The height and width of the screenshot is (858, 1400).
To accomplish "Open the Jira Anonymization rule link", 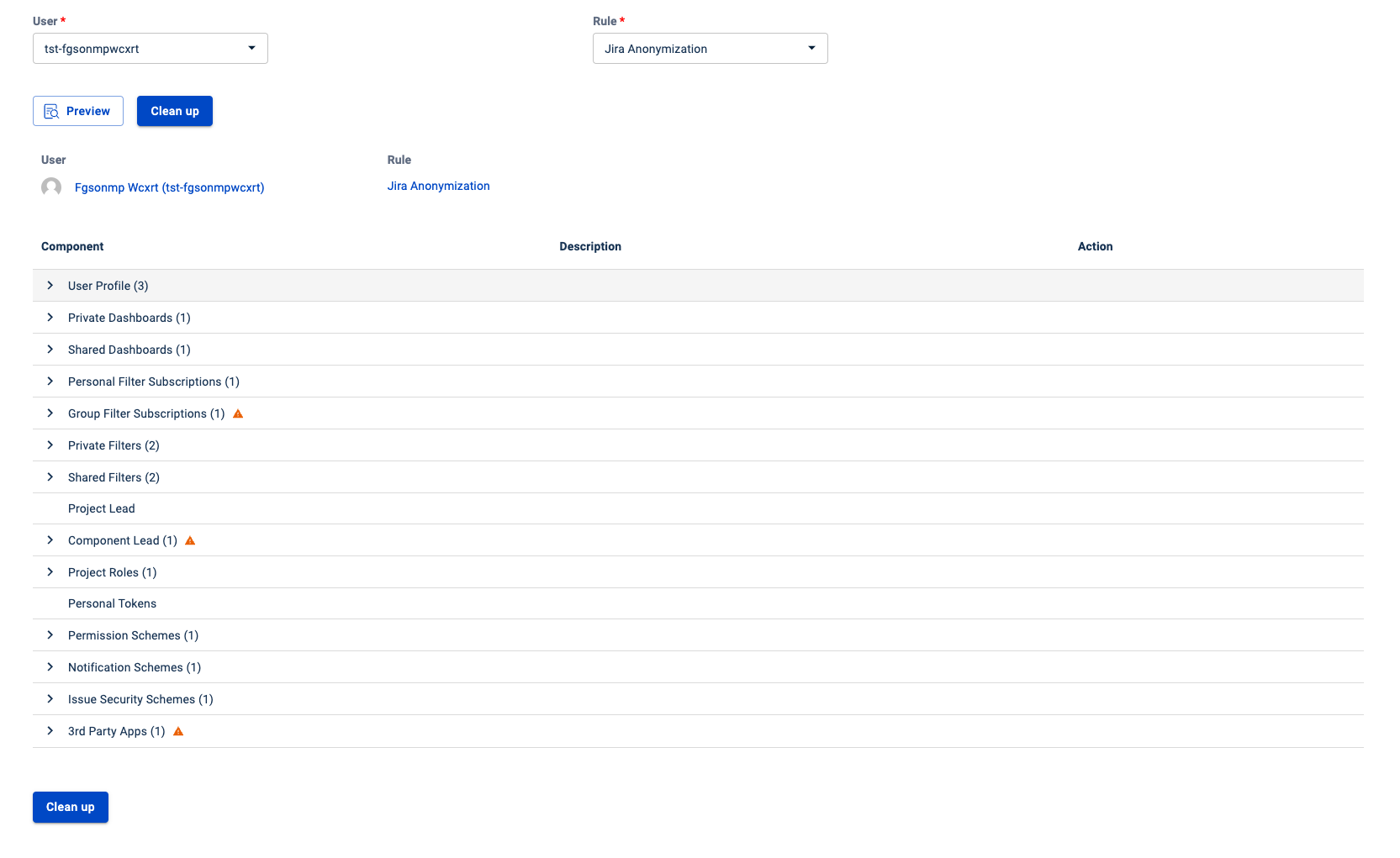I will point(438,186).
